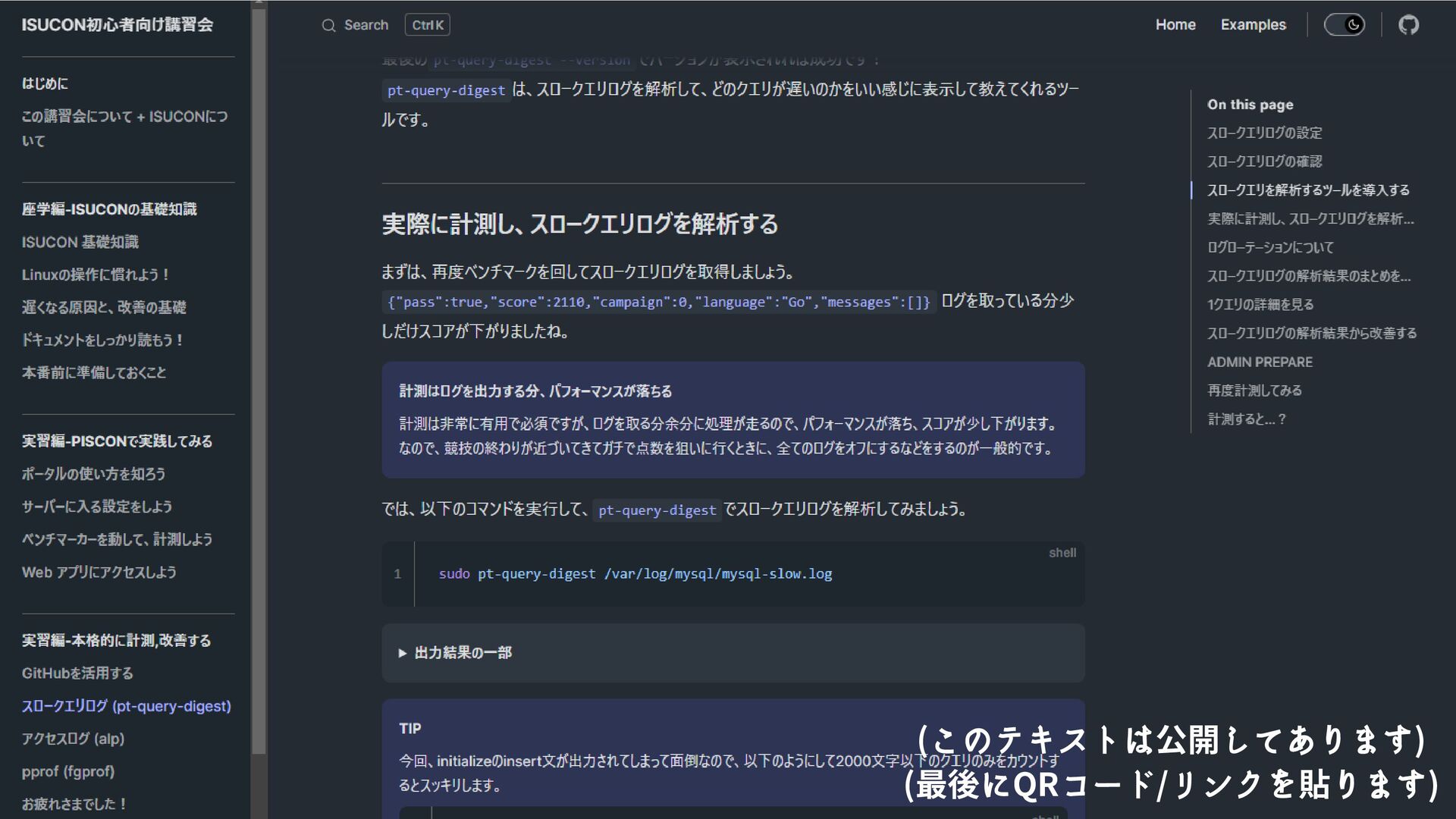Open ISUCON 基礎知識 sidebar page
The width and height of the screenshot is (1456, 819).
[x=80, y=242]
